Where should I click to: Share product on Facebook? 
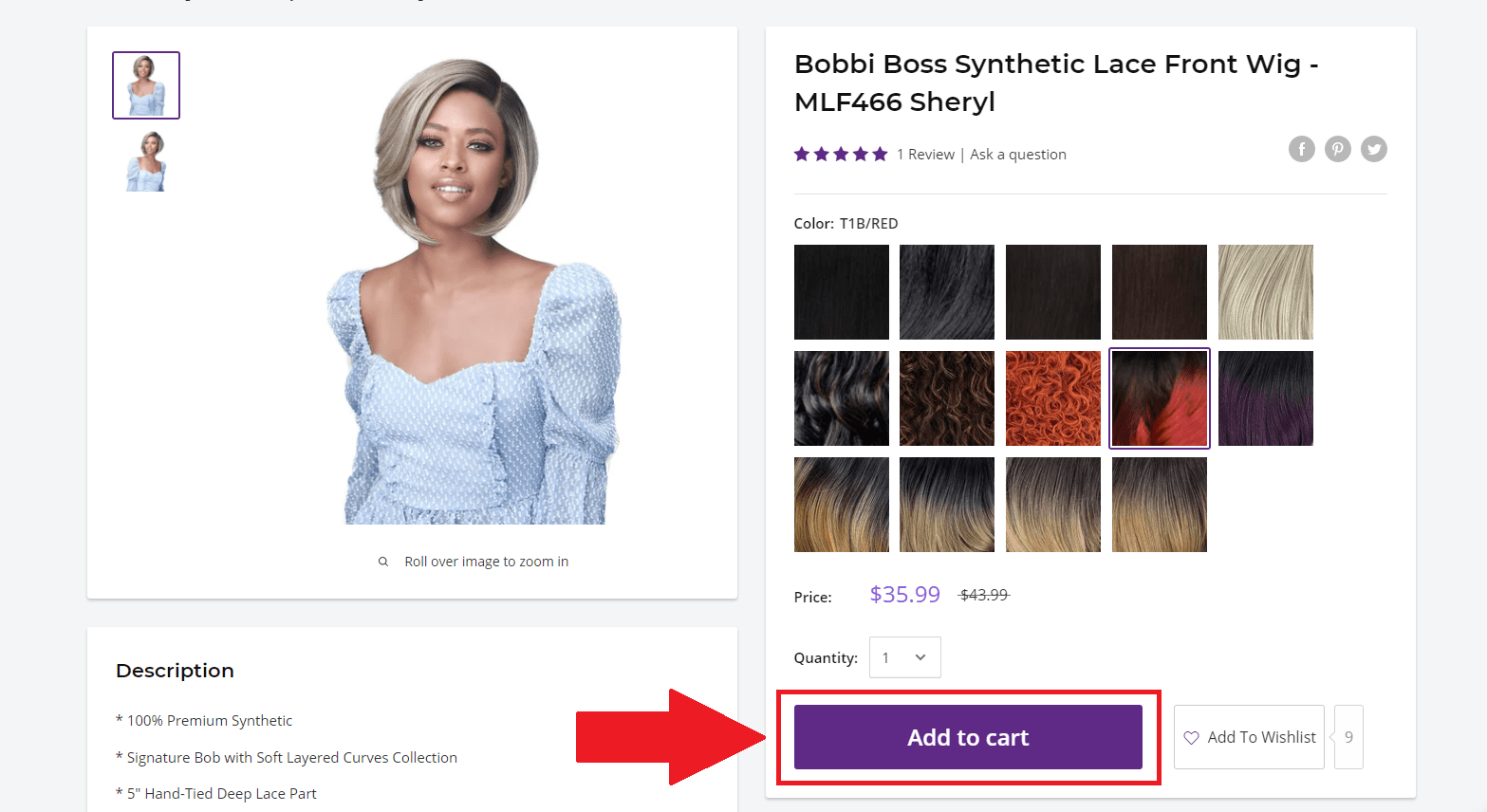1301,149
